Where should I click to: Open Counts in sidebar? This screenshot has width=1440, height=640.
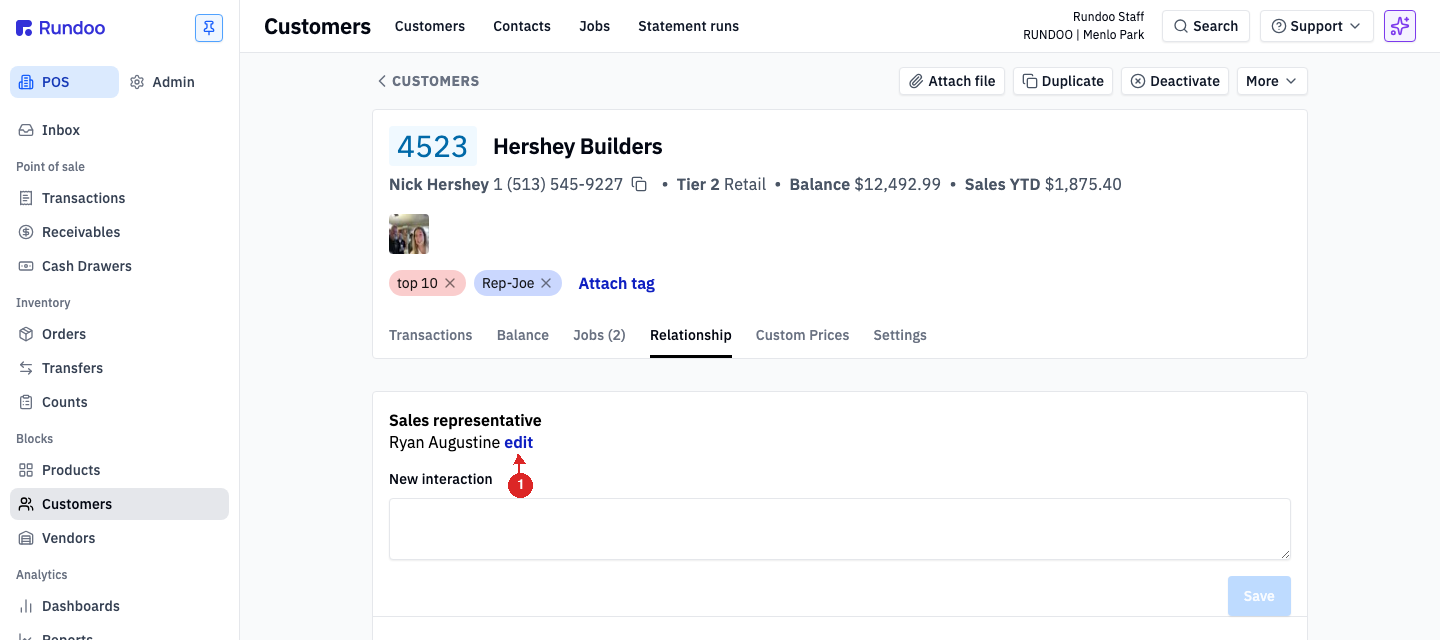coord(119,402)
